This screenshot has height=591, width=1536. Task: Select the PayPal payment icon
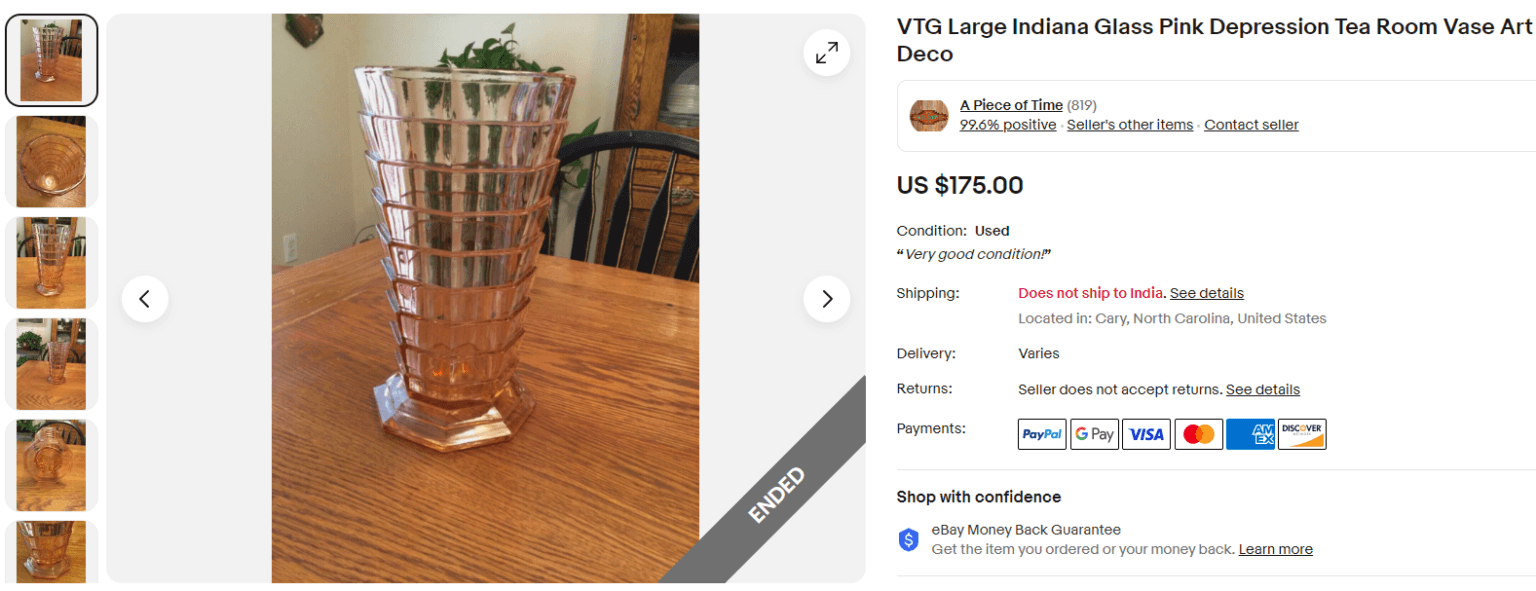click(x=1041, y=433)
